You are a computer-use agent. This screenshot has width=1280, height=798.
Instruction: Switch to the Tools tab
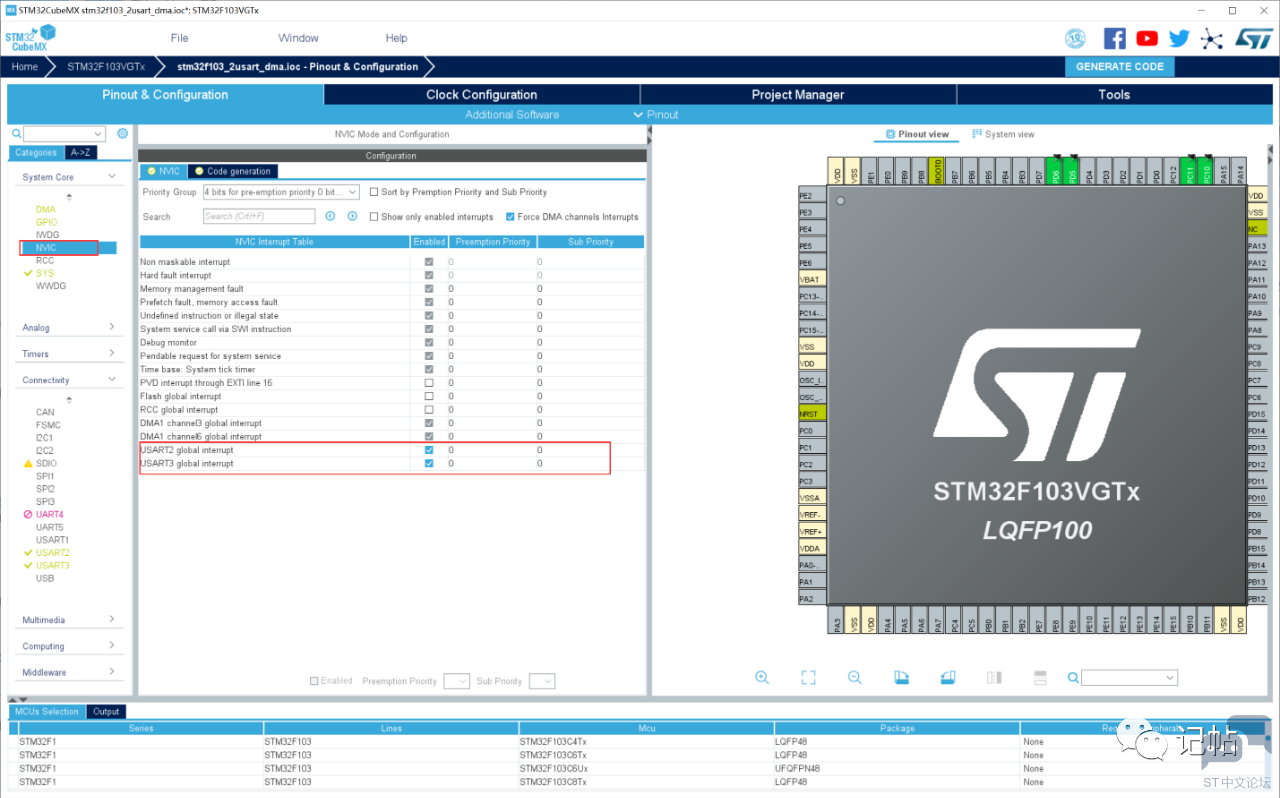click(1114, 95)
